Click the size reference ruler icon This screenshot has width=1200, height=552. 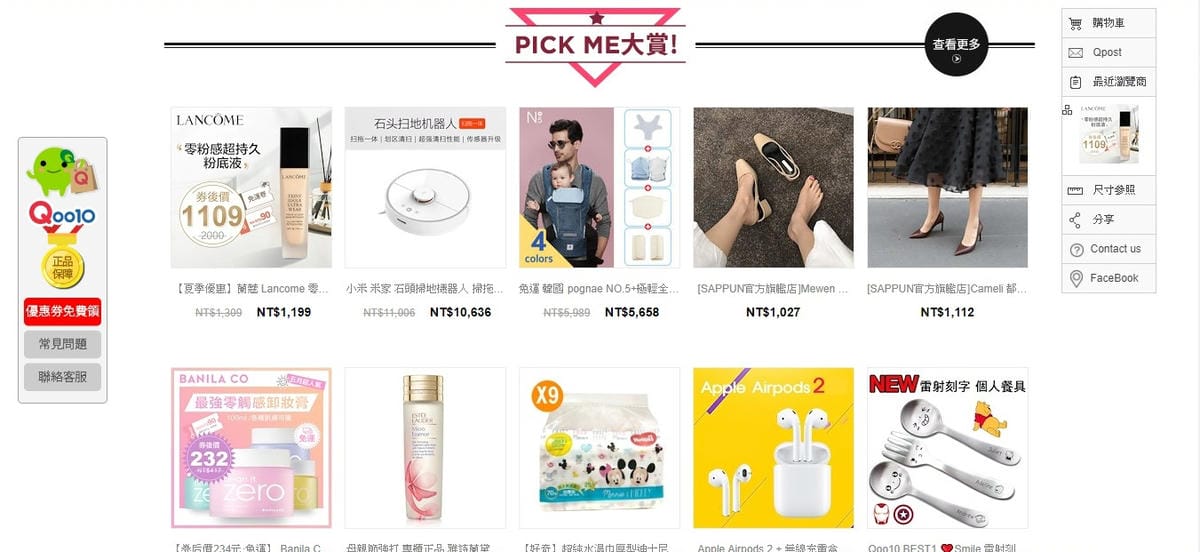point(1076,190)
